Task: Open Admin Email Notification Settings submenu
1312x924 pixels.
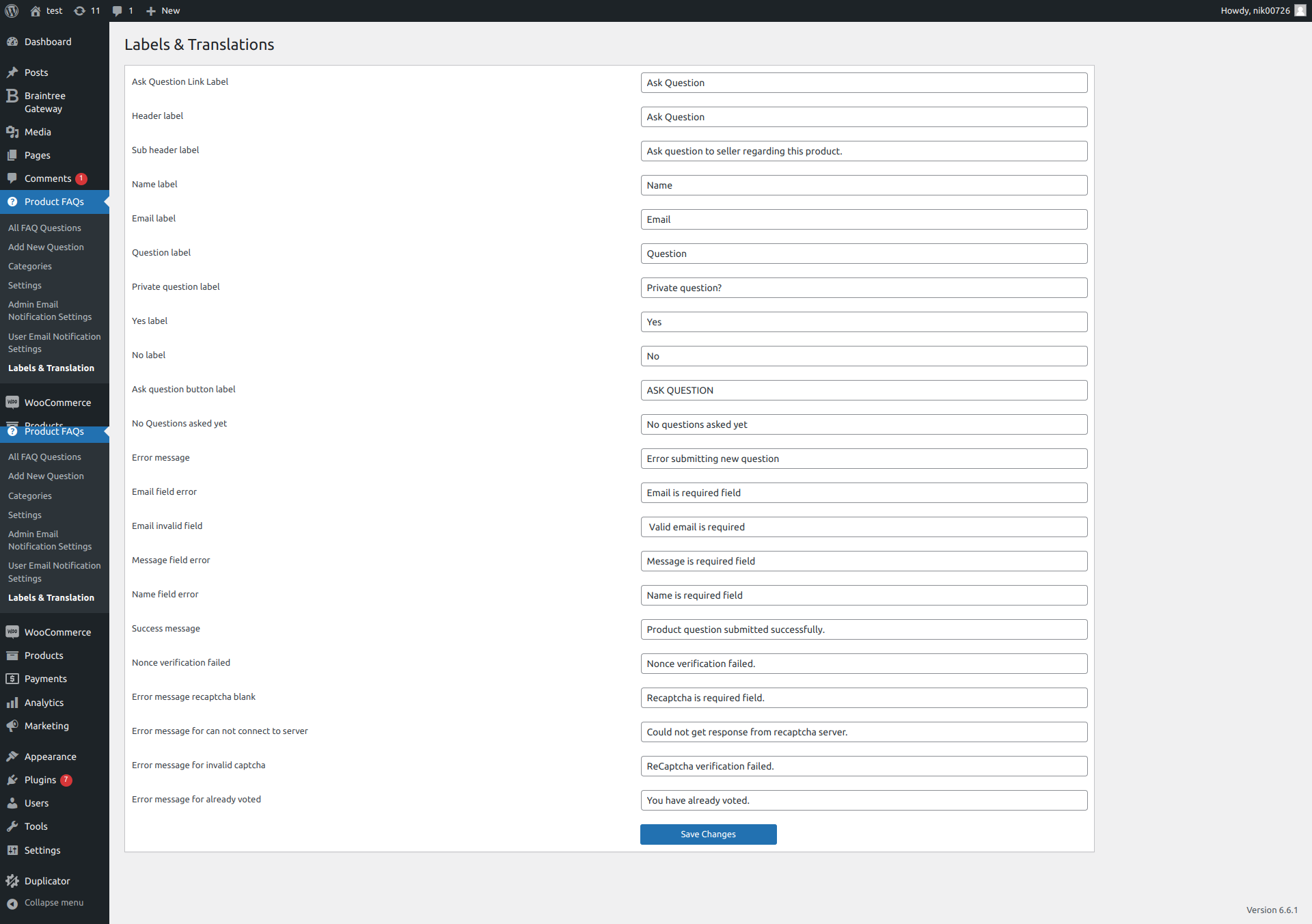Action: (x=50, y=311)
